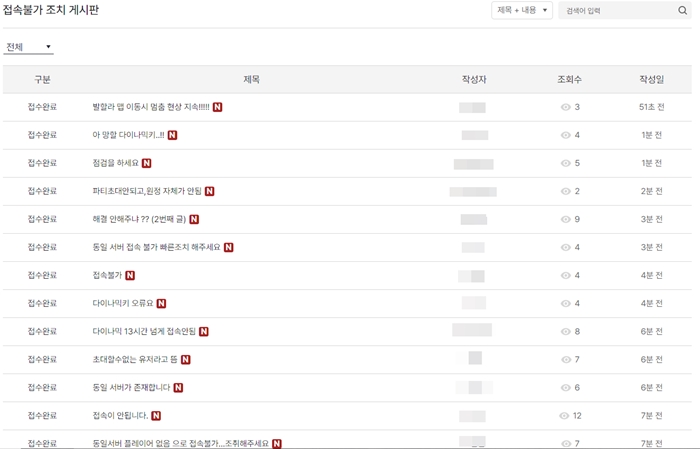Click the view-count eye icon in first row
The image size is (700, 449).
click(566, 107)
